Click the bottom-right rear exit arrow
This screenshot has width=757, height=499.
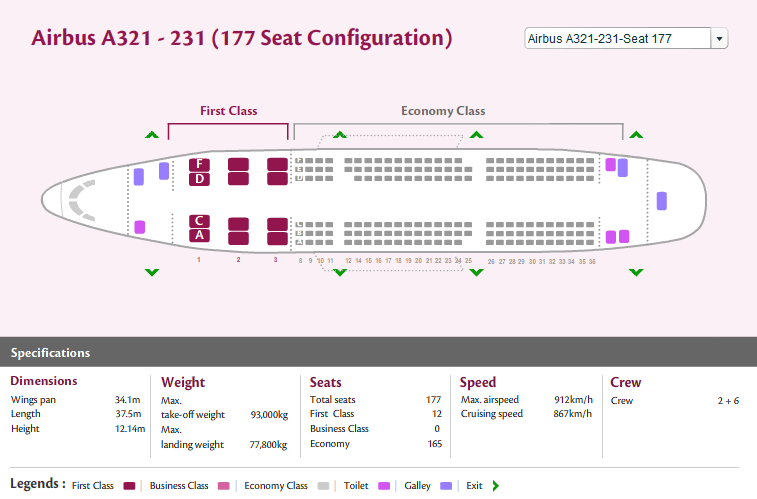(x=635, y=271)
